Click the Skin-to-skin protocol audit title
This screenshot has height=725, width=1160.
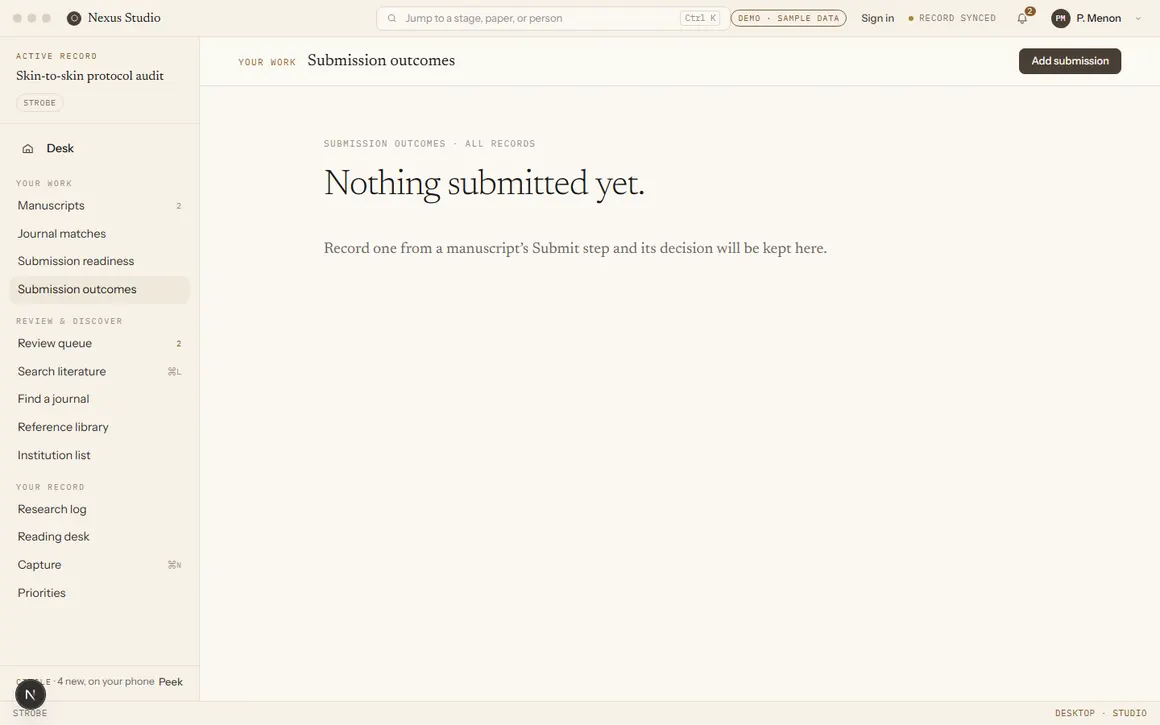point(90,75)
